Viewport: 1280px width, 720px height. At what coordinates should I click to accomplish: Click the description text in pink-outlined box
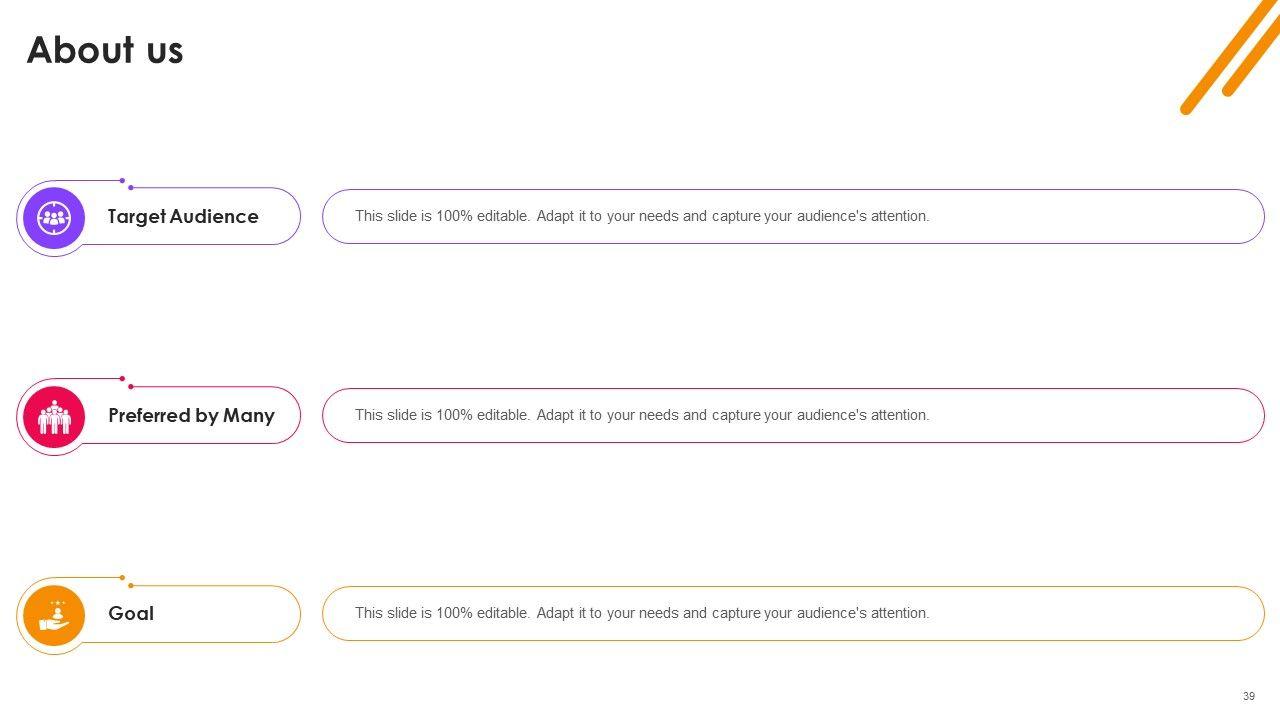click(x=642, y=415)
